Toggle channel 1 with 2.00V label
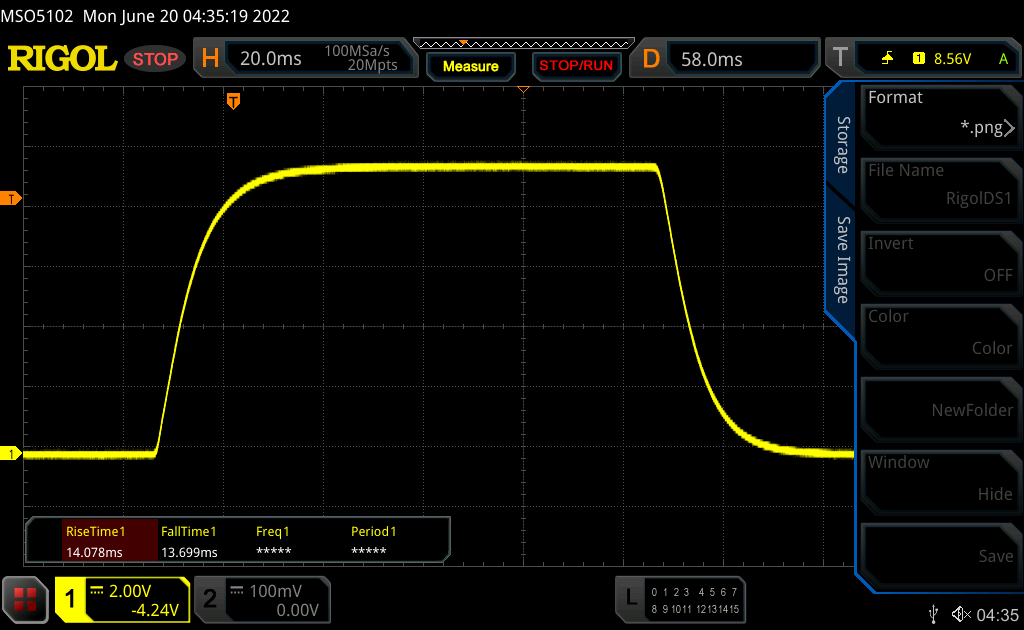The height and width of the screenshot is (630, 1024). click(122, 599)
